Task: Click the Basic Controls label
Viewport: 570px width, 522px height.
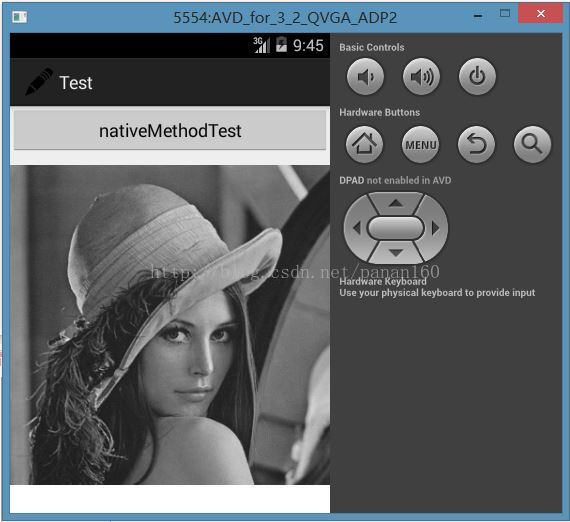Action: 372,47
